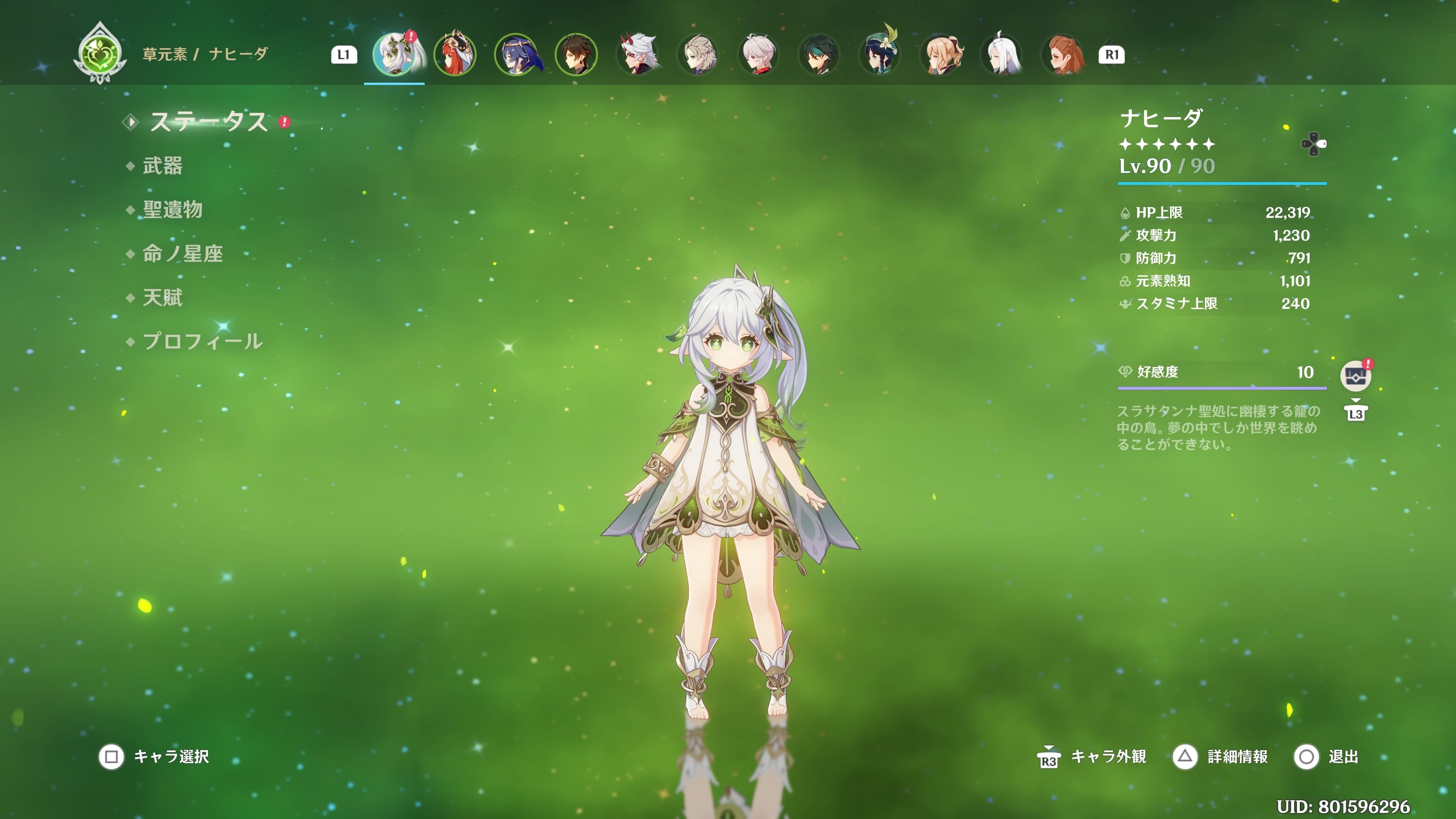Click the スラサタンナ聖処 description text
The height and width of the screenshot is (819, 1456).
click(x=1218, y=427)
